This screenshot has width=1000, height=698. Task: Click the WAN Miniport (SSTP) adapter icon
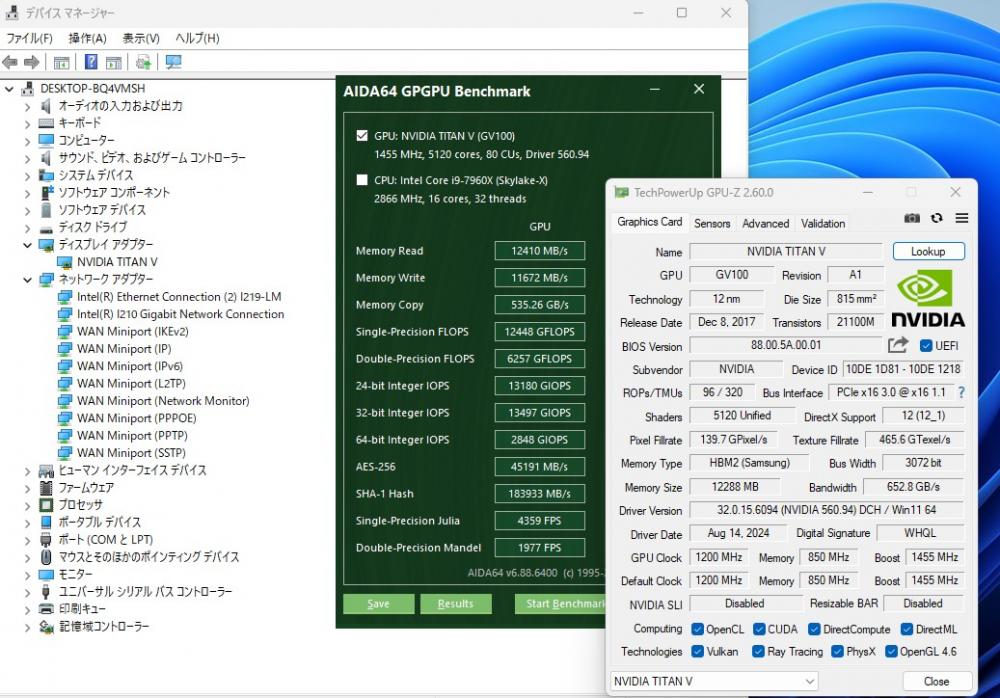click(x=64, y=452)
